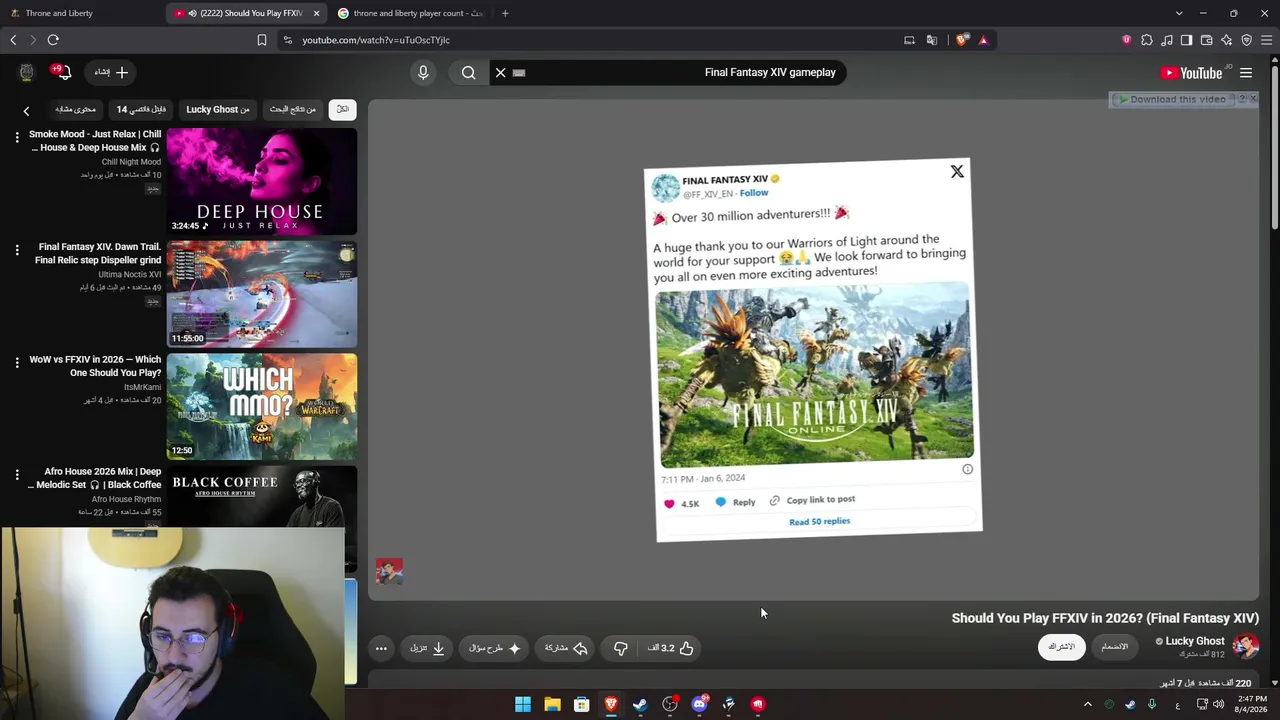Dislike the video with thumbs down
Image resolution: width=1280 pixels, height=720 pixels.
point(621,648)
